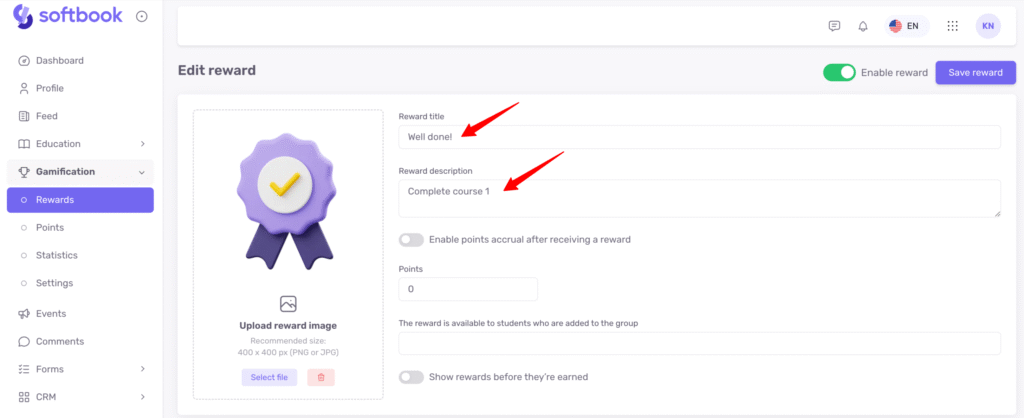This screenshot has height=418, width=1024.
Task: Open the EN language selector
Action: coord(904,26)
